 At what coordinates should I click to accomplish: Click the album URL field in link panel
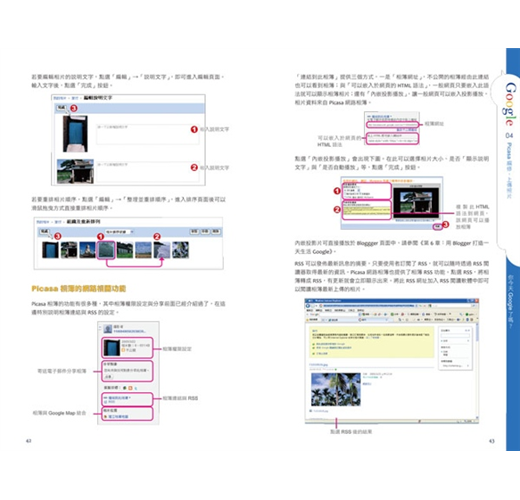click(x=392, y=125)
